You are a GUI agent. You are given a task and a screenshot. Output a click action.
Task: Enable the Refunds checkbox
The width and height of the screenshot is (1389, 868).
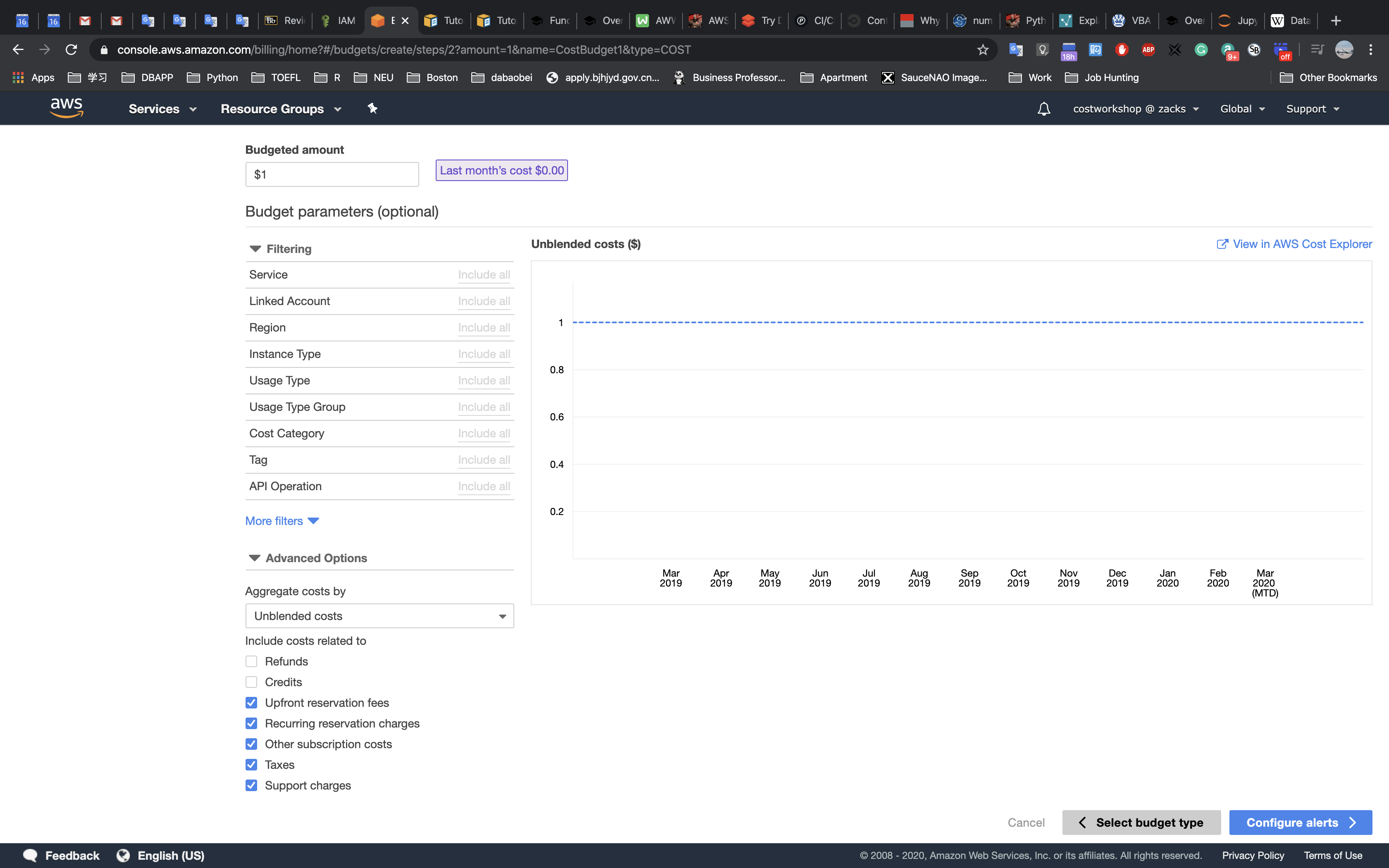pos(251,661)
